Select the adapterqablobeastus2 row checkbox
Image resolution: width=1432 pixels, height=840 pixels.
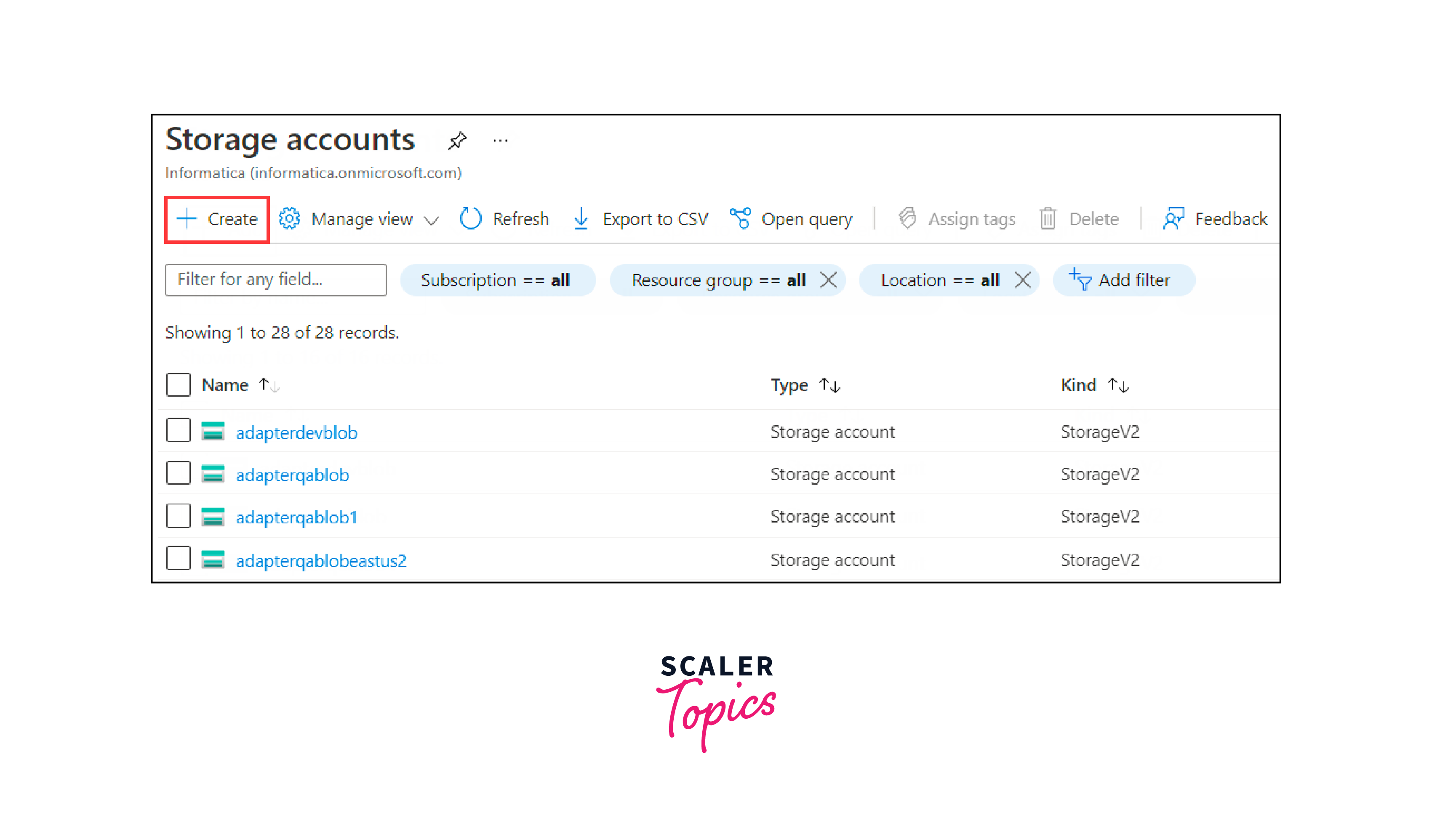[179, 559]
